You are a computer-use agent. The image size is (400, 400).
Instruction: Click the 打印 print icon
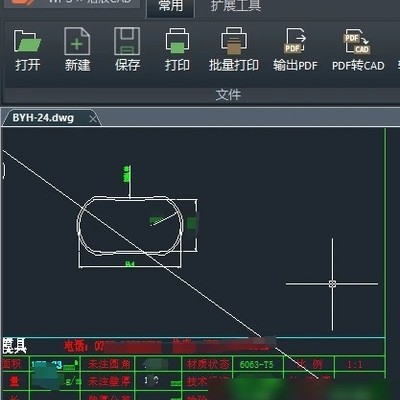point(177,50)
